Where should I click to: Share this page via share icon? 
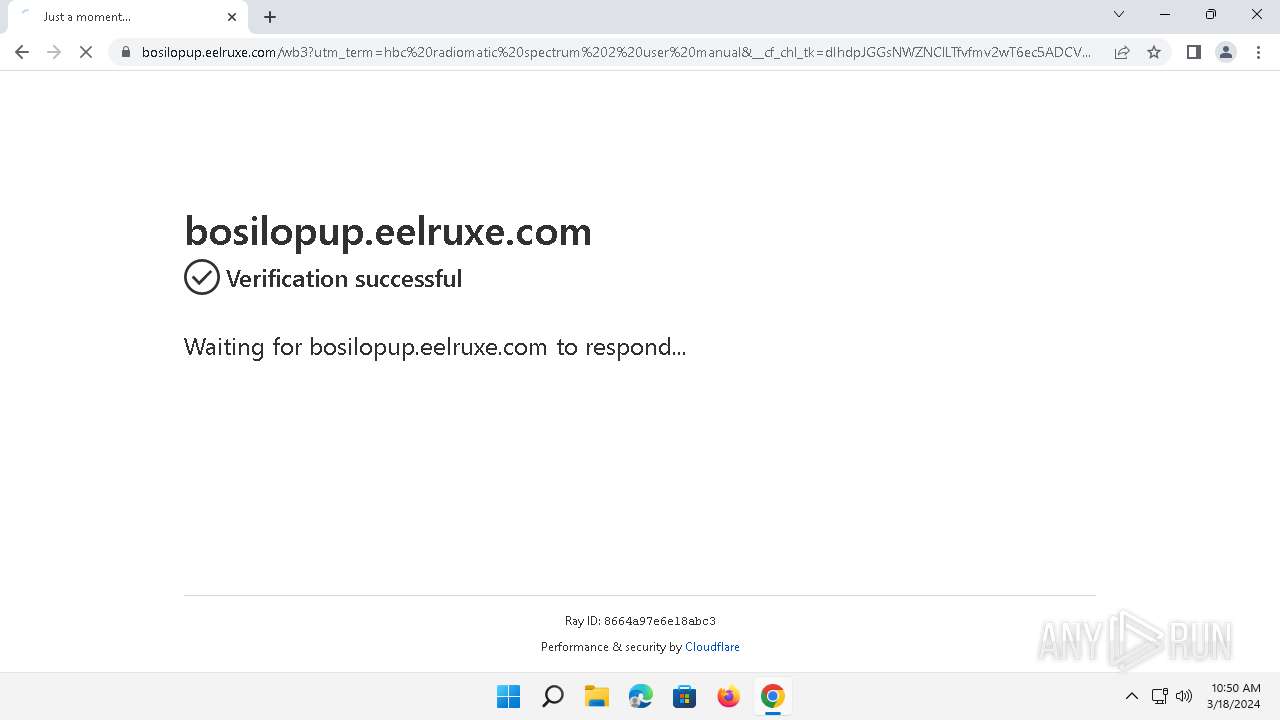(1122, 52)
